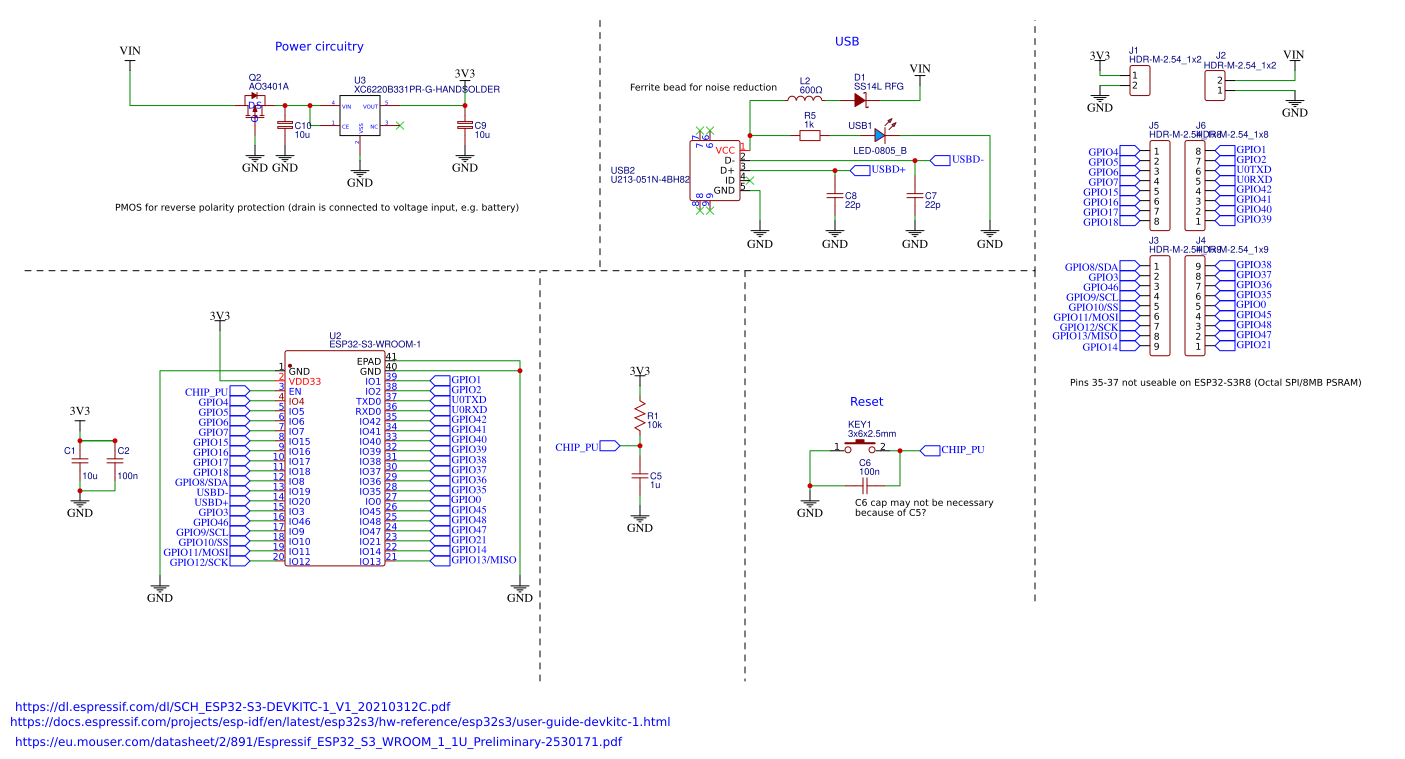Click the 'Power circuitry' section heading
The height and width of the screenshot is (759, 1405).
click(319, 46)
